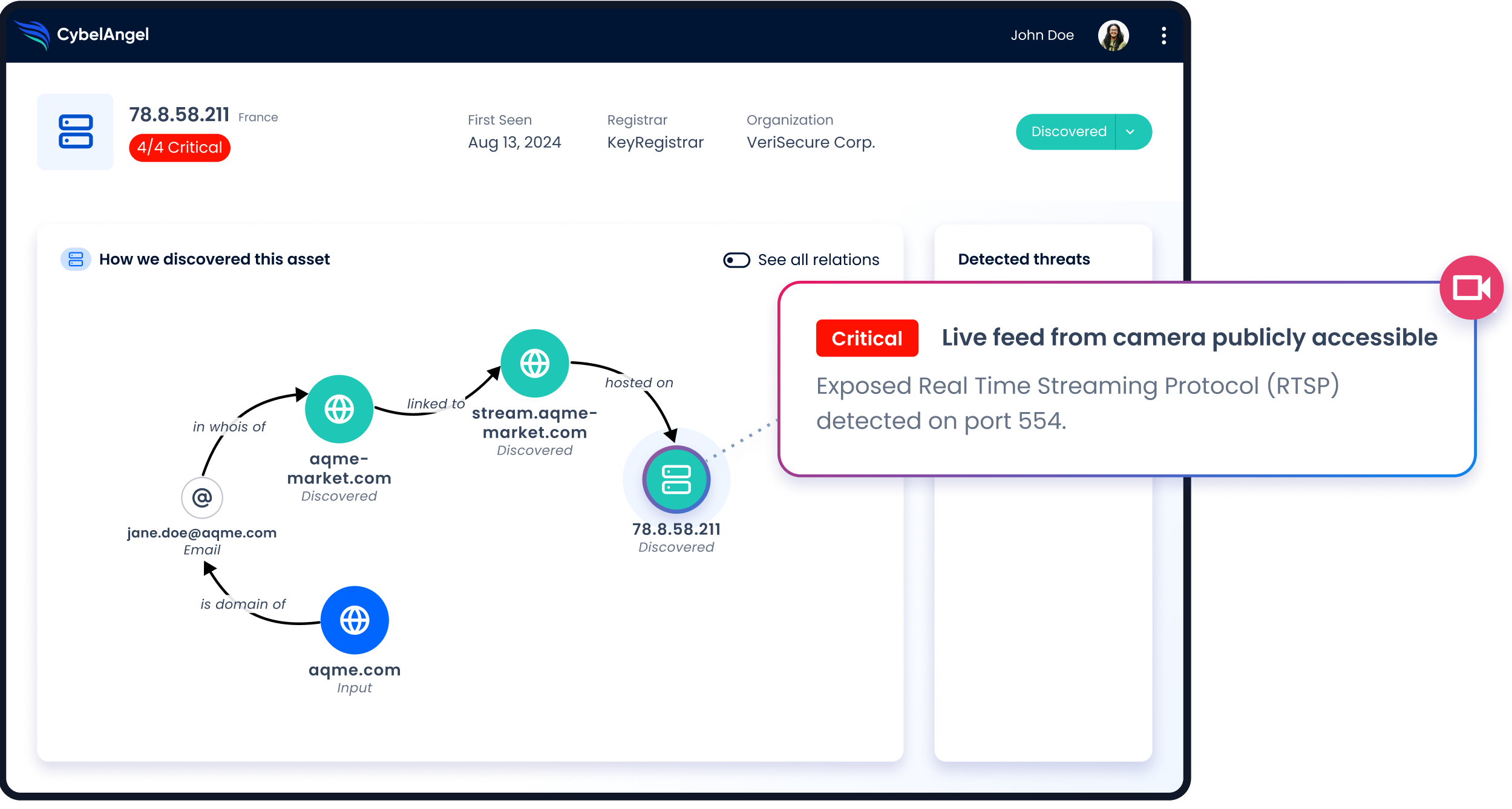This screenshot has height=809, width=1512.
Task: Click the pink camera icon badge
Action: [x=1471, y=288]
